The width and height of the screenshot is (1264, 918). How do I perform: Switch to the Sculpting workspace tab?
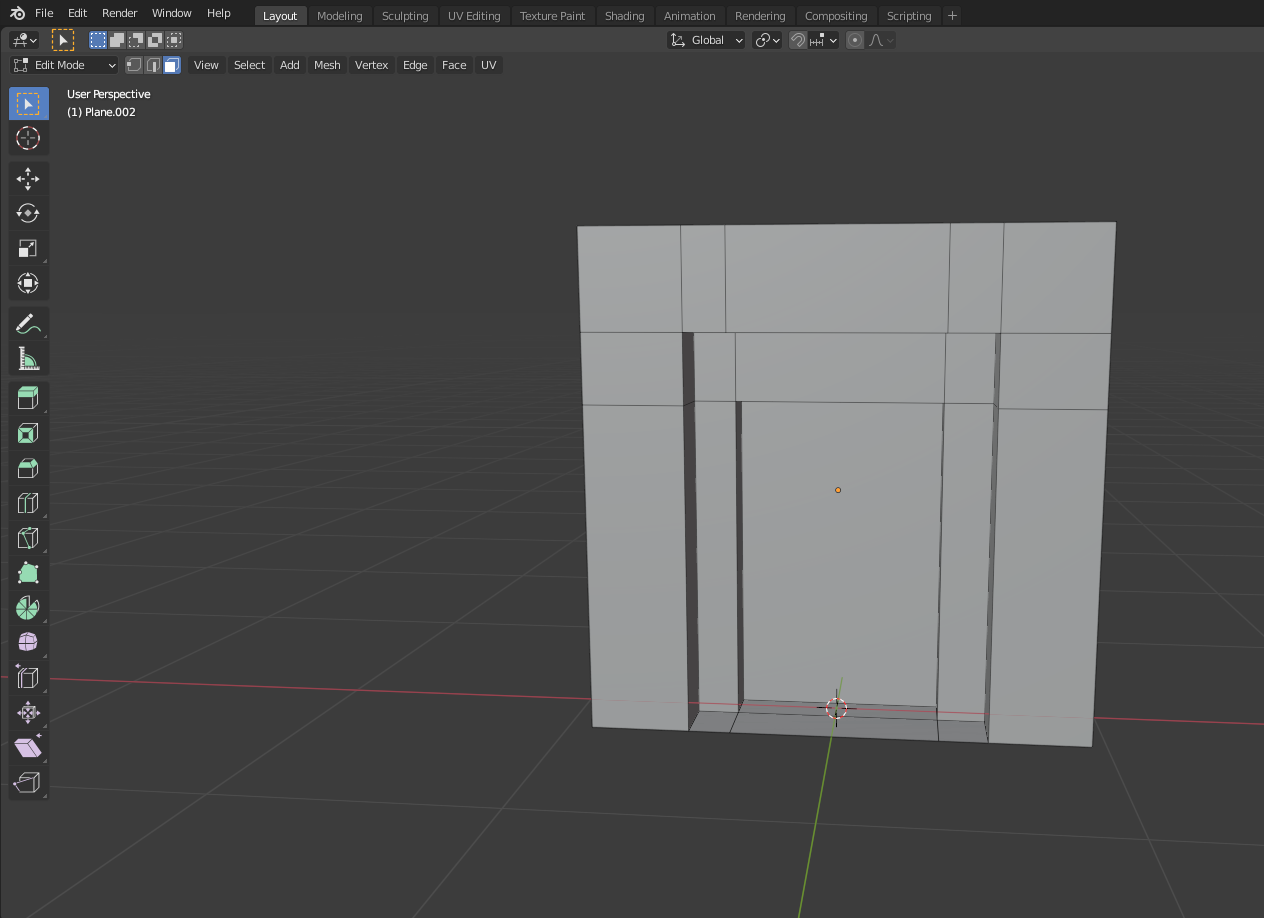pos(405,16)
